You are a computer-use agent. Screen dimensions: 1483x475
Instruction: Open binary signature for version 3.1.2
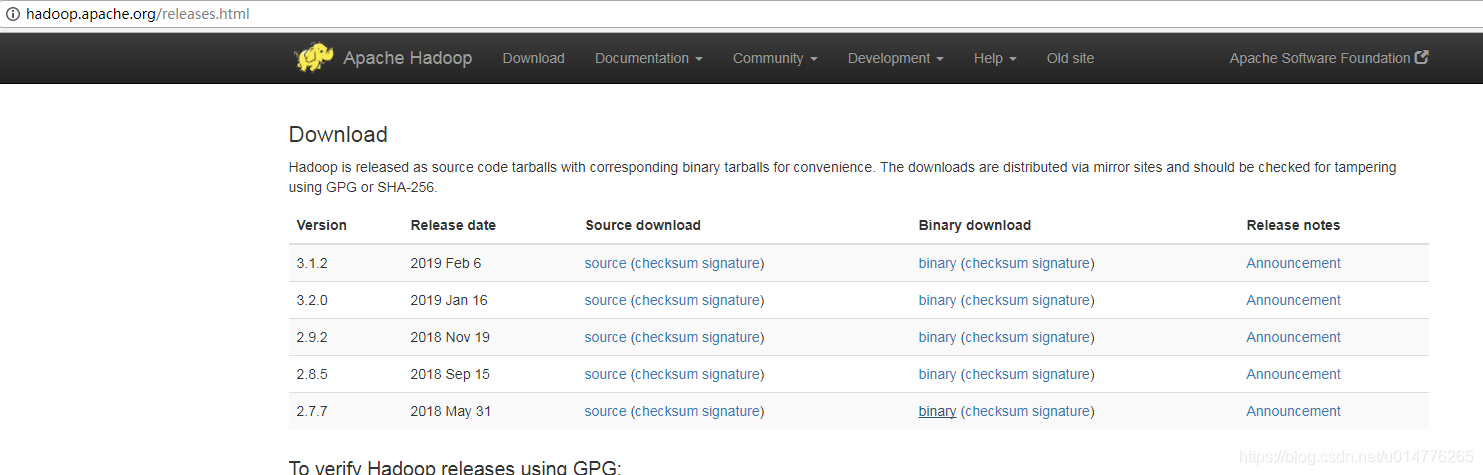click(x=1060, y=263)
